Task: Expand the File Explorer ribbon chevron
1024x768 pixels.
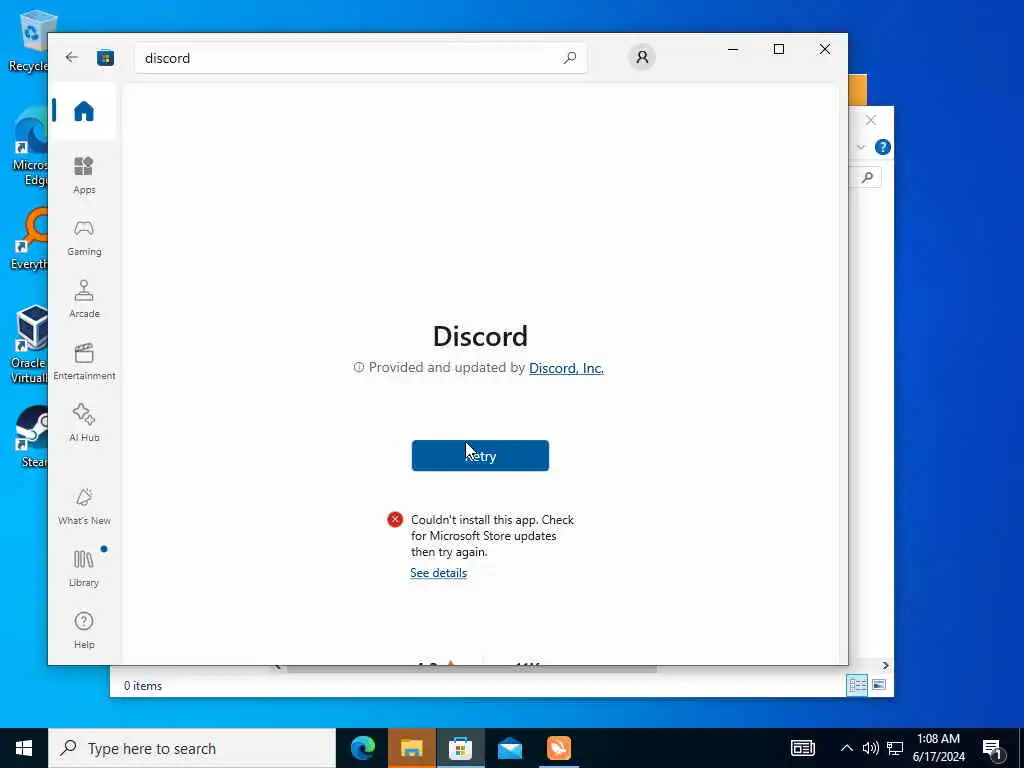Action: pos(861,147)
